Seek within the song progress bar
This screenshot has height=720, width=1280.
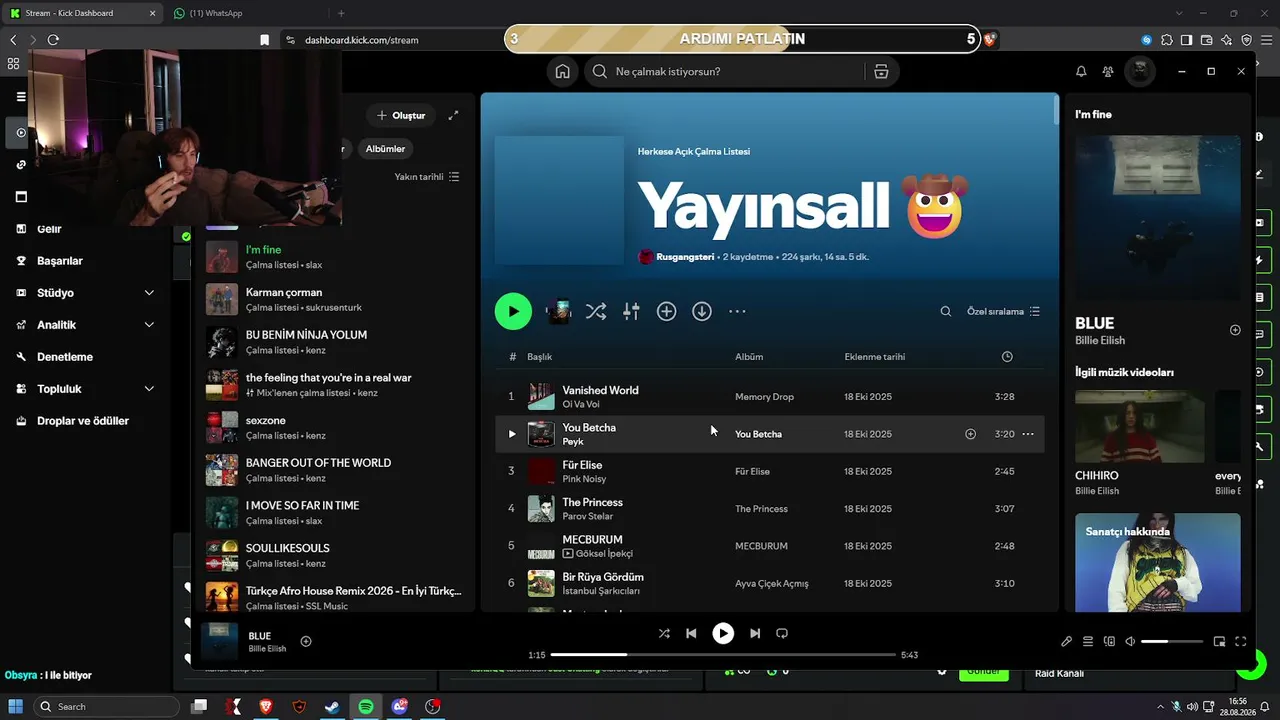pos(723,655)
